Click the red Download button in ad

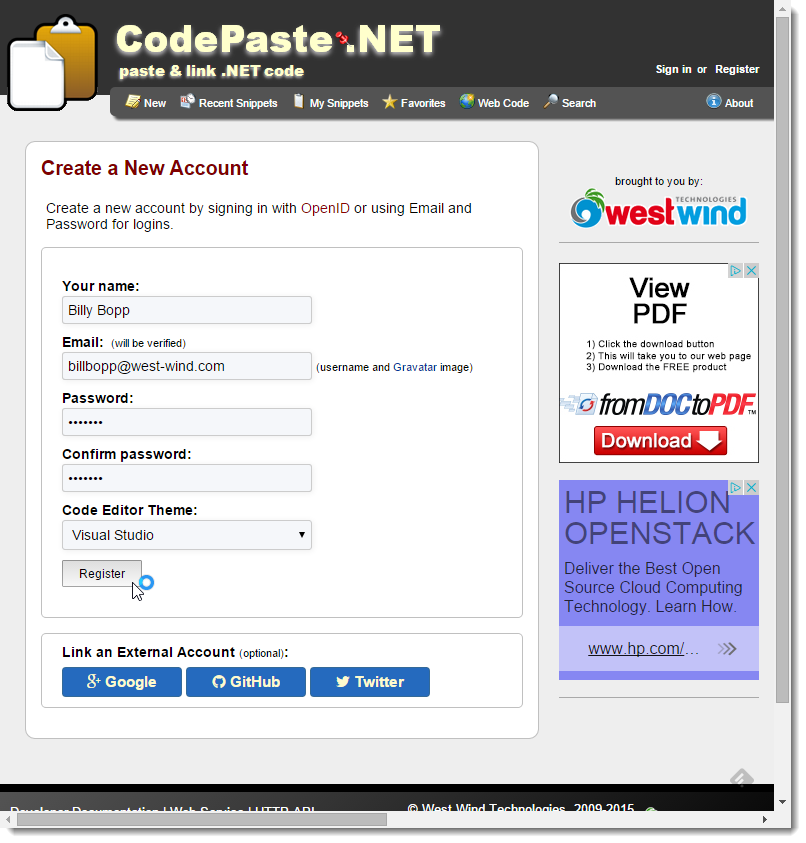tap(661, 441)
